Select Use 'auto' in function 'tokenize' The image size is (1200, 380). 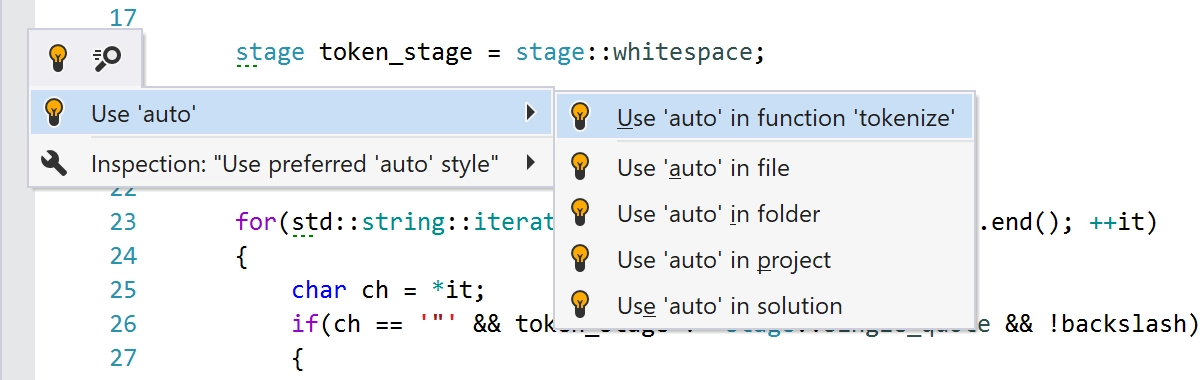coord(765,118)
